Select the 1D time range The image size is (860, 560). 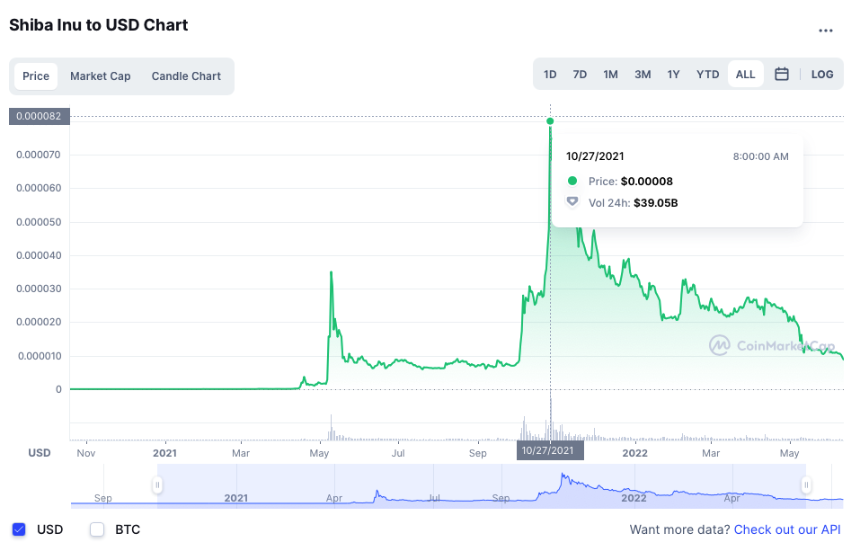(x=550, y=74)
